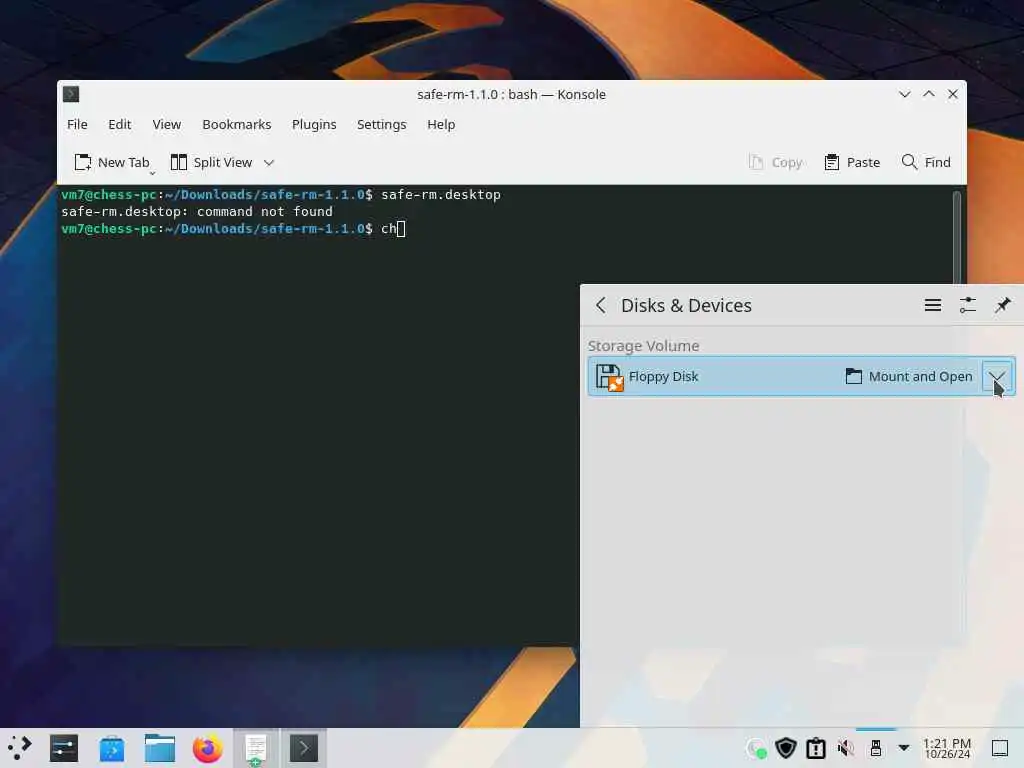Image resolution: width=1024 pixels, height=768 pixels.
Task: Expand hidden system tray icons arrow
Action: pyautogui.click(x=904, y=748)
